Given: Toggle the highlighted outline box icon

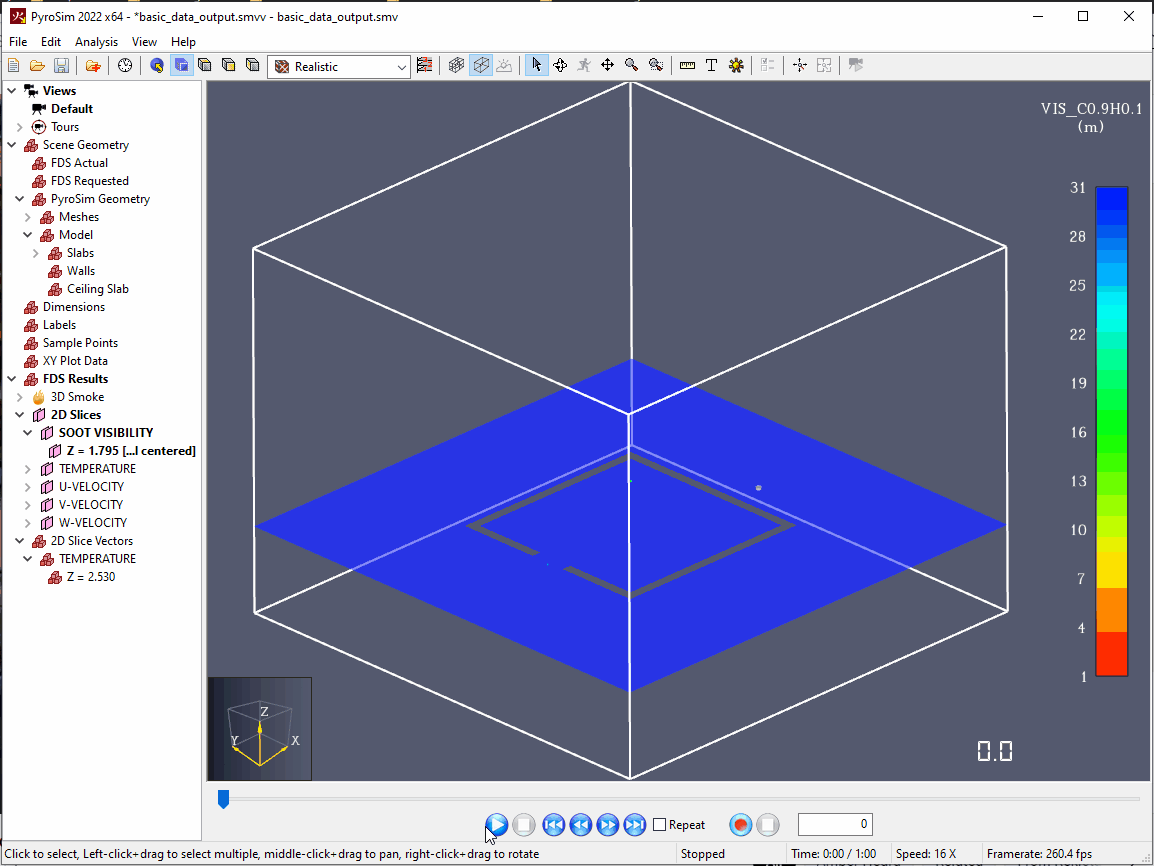Looking at the screenshot, I should click(x=481, y=65).
